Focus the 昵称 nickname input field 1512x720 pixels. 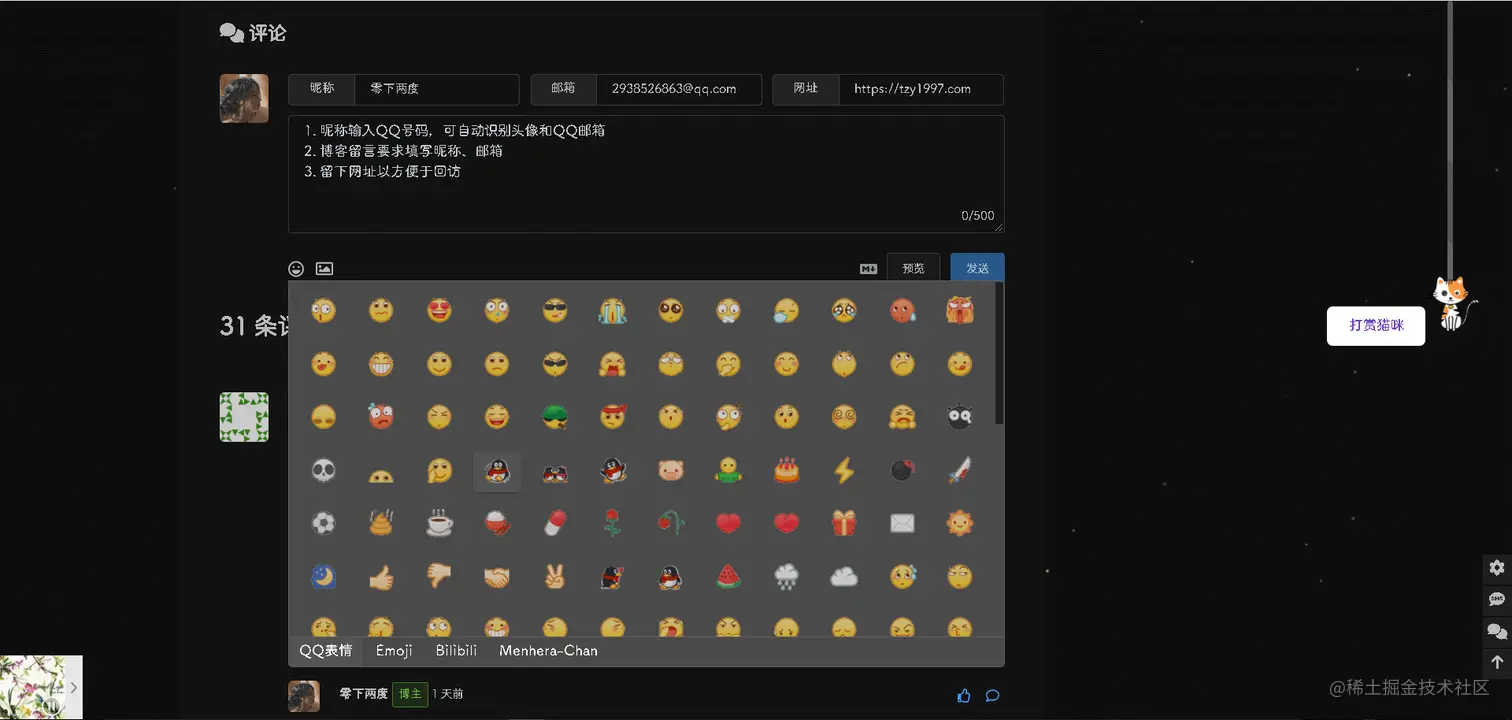[x=437, y=89]
